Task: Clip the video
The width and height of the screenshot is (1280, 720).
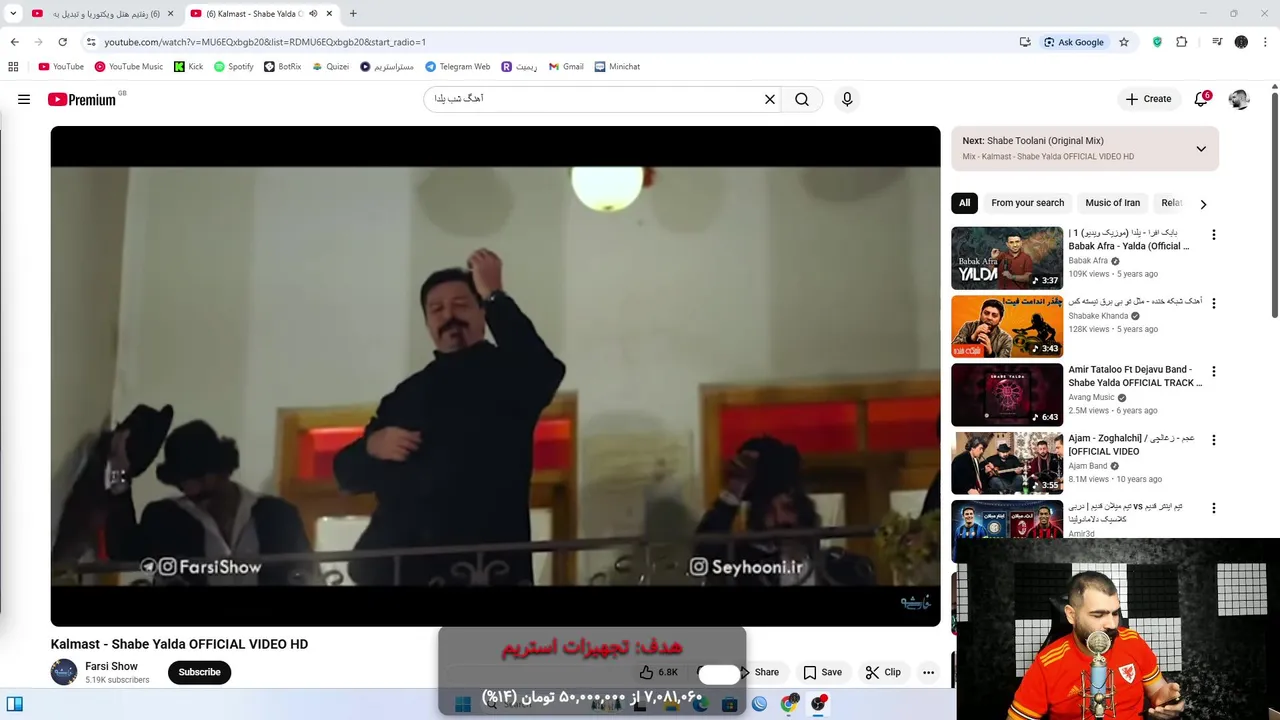Action: pyautogui.click(x=883, y=672)
